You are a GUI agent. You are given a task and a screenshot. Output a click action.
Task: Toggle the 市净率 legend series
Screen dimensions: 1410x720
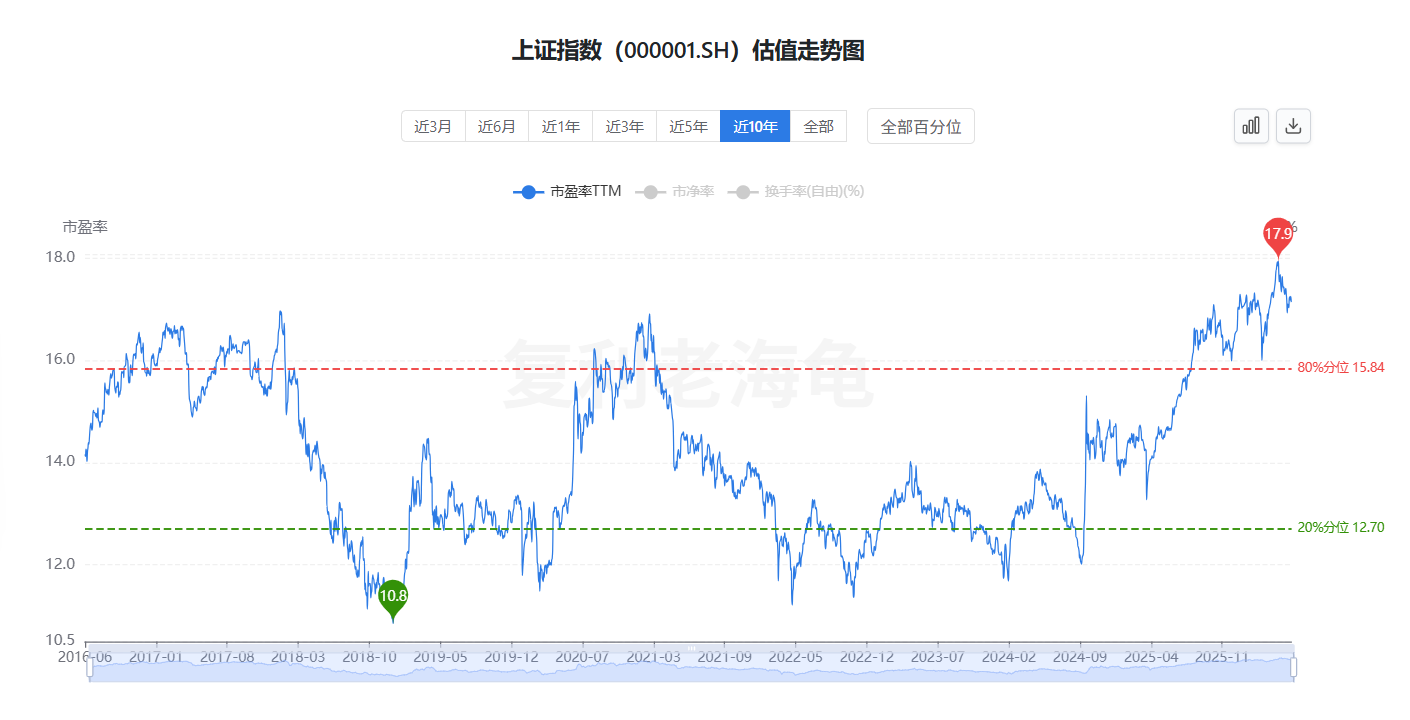[676, 191]
